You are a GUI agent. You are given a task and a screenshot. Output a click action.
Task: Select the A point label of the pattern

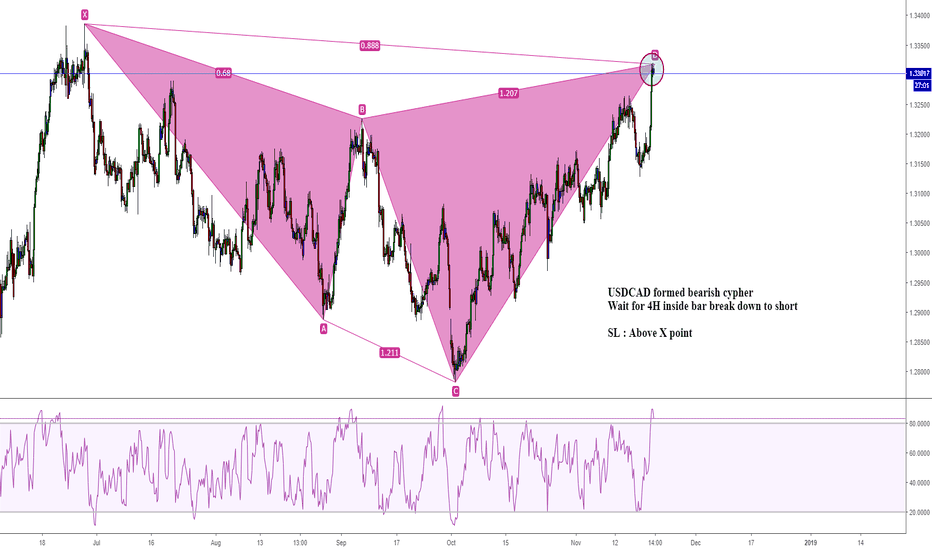point(323,328)
